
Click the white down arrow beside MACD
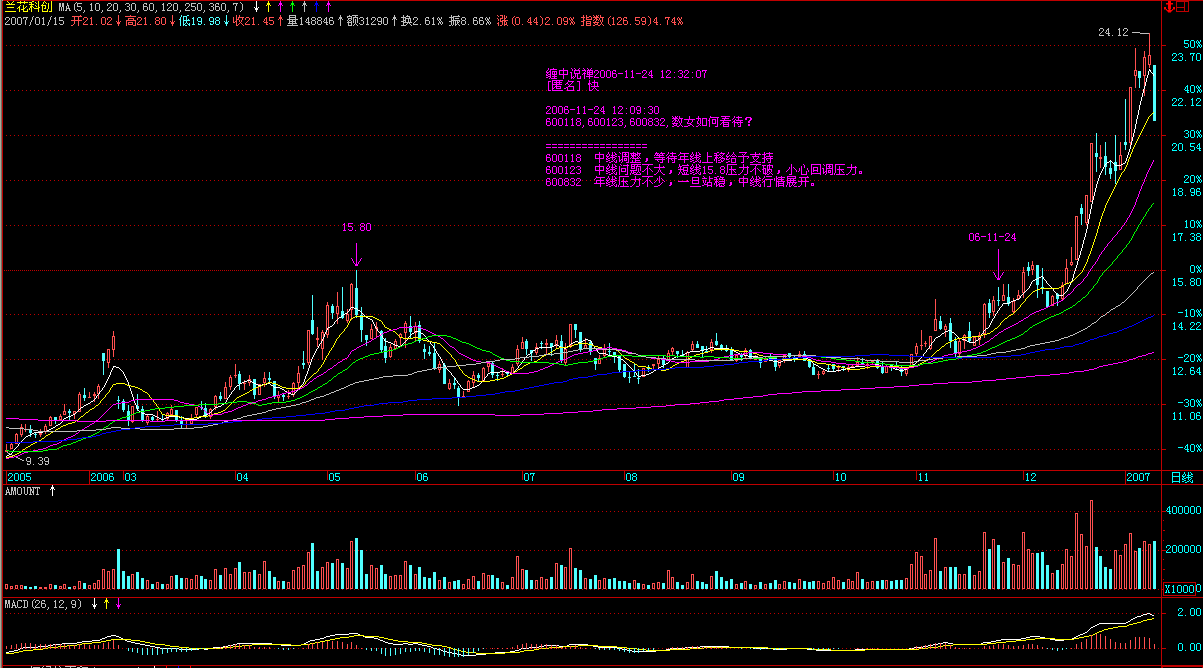pos(95,603)
